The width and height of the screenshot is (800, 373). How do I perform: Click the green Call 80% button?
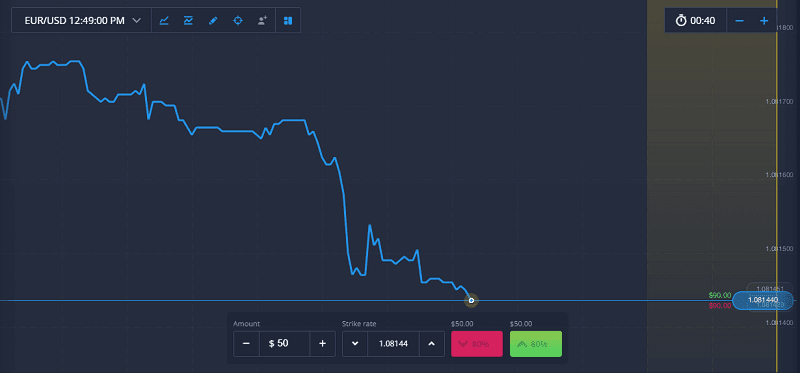tap(536, 344)
